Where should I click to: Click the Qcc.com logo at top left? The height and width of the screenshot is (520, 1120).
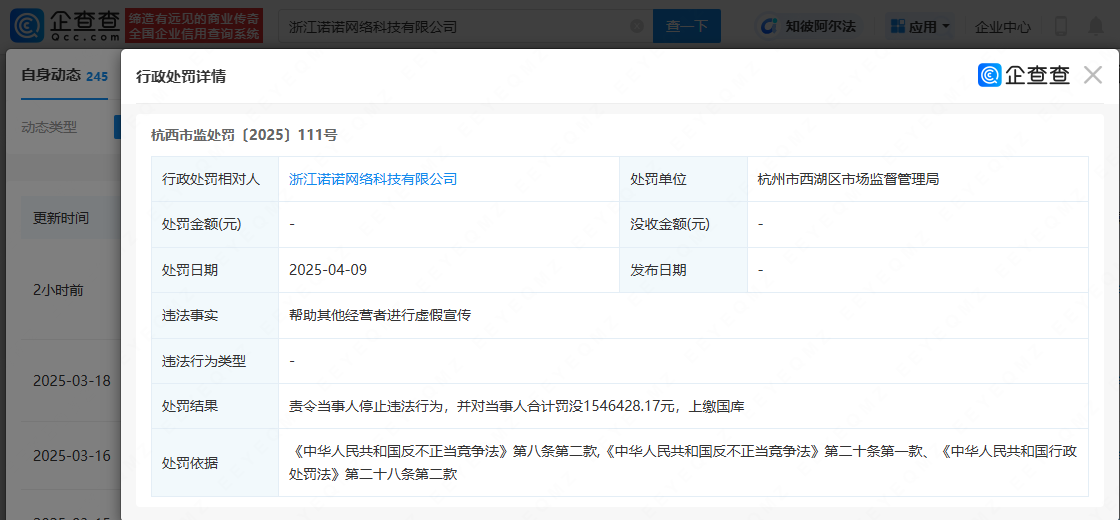point(62,26)
